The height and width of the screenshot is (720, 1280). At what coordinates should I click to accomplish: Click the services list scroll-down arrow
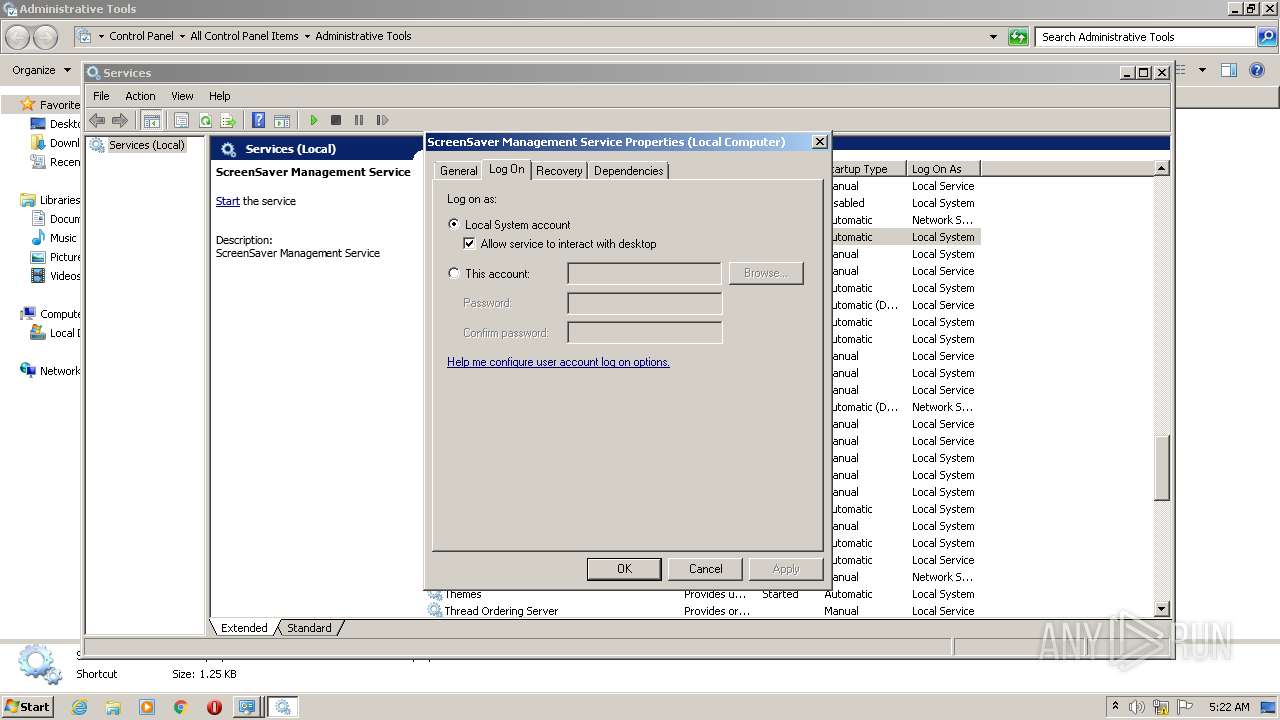coord(1162,609)
